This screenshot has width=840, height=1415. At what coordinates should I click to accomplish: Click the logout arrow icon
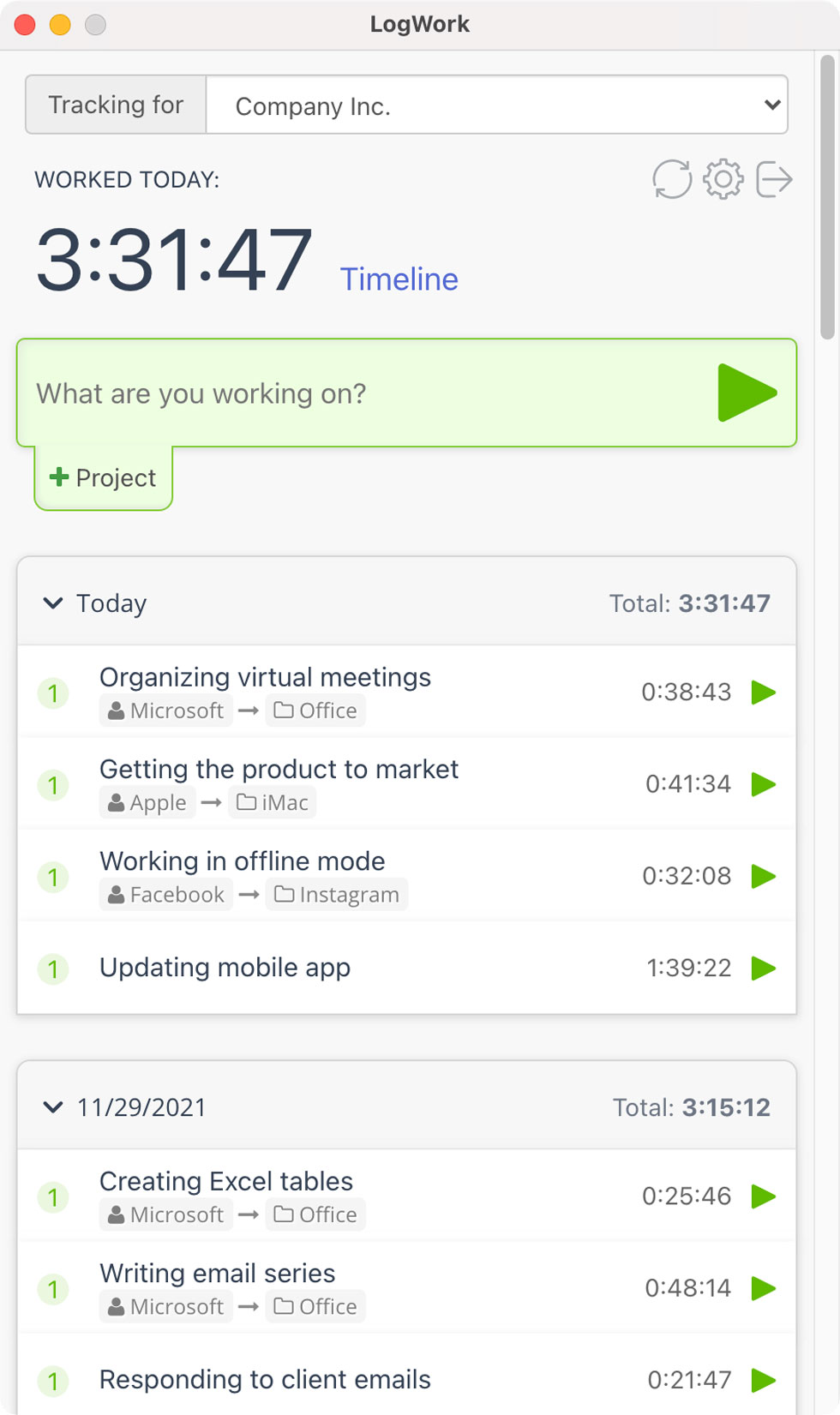774,179
